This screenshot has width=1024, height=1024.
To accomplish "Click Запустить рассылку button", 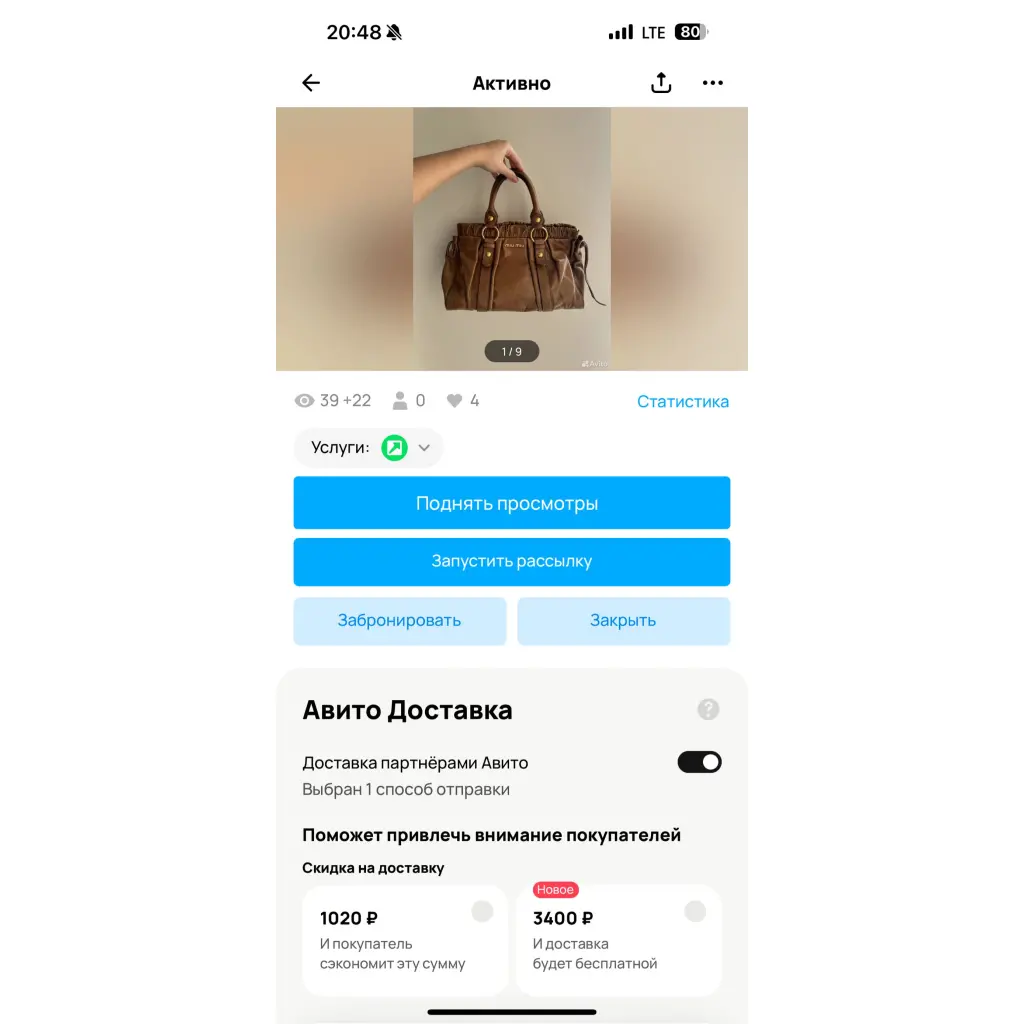I will [512, 562].
